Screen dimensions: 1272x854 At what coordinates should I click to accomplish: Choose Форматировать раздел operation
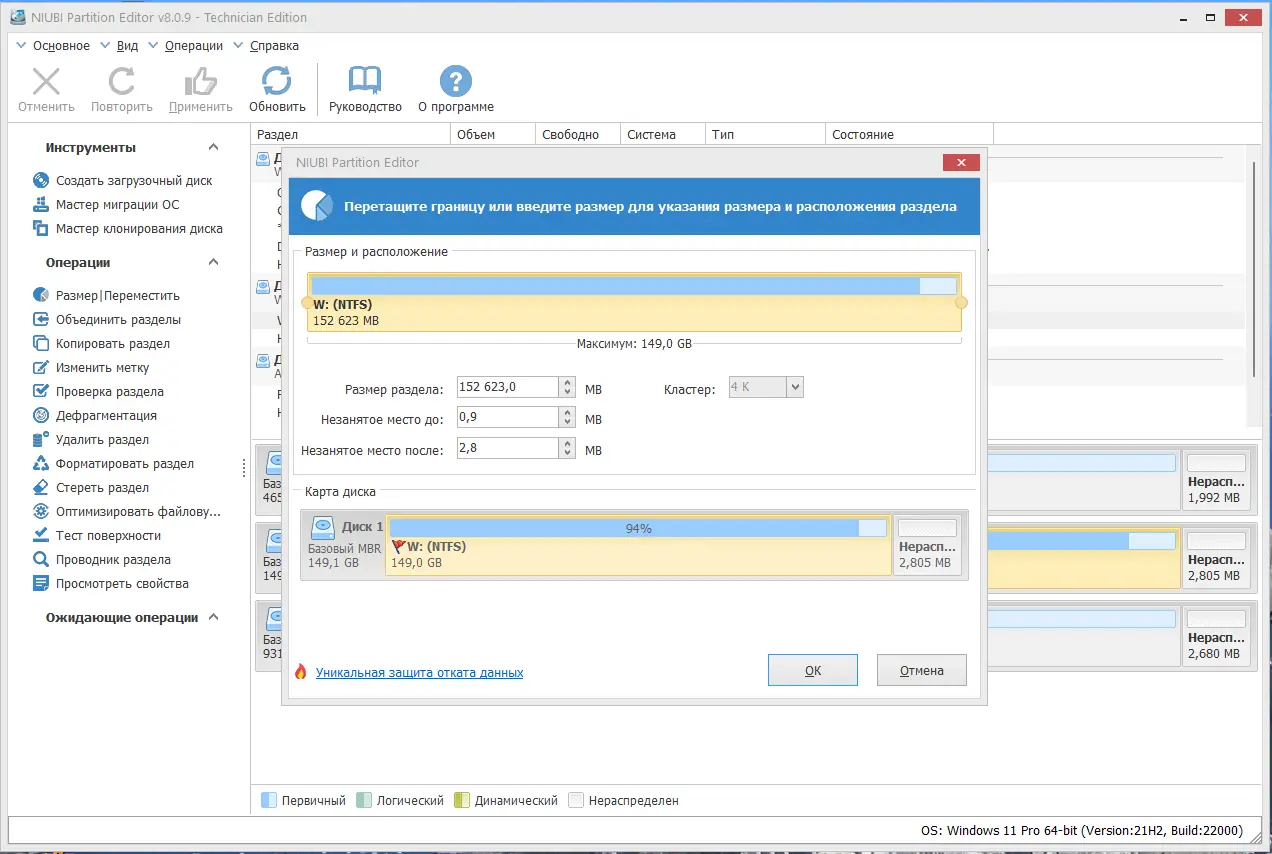125,464
